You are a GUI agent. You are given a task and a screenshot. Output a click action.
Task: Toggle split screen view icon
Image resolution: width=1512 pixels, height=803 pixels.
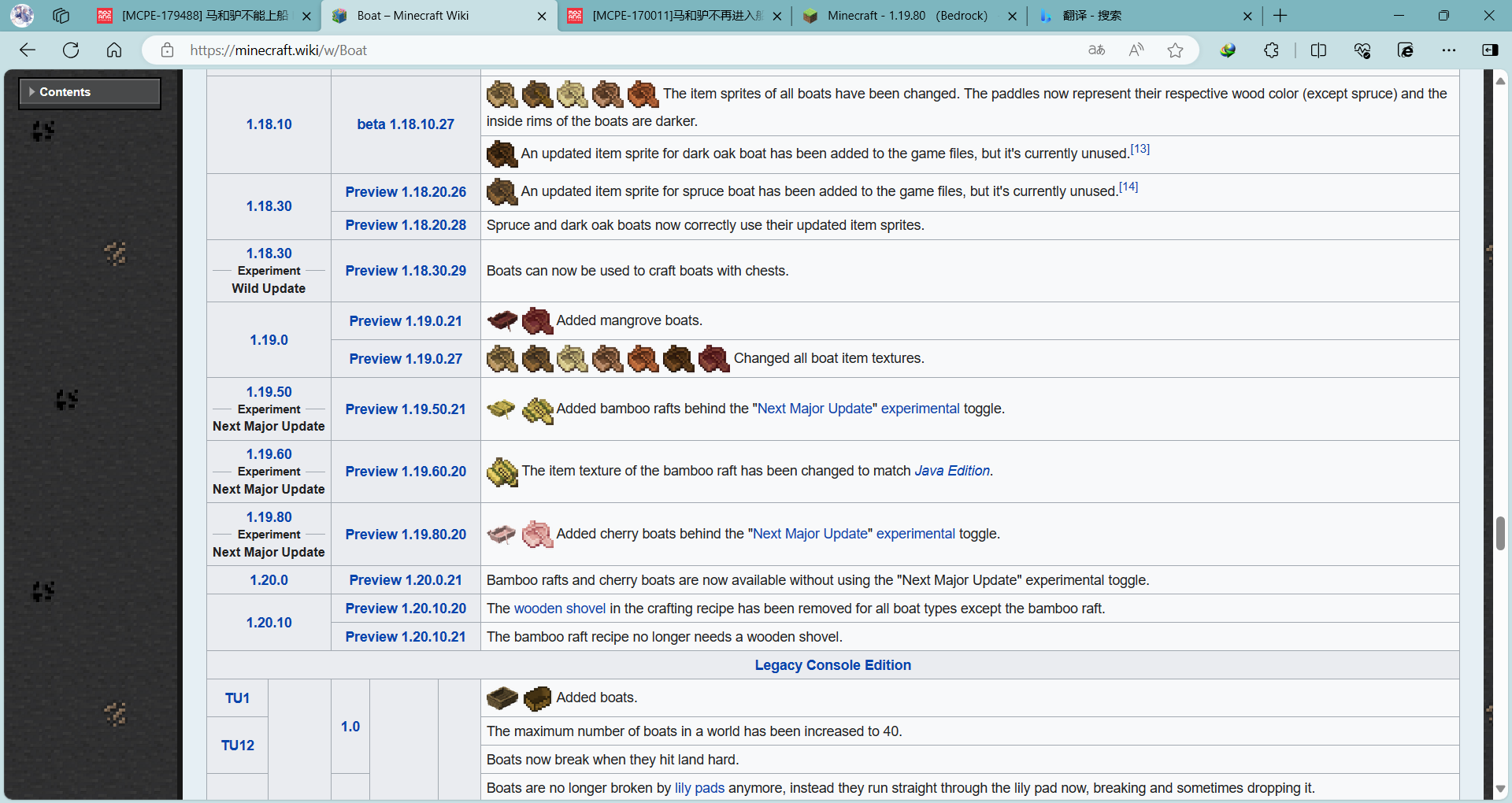(1318, 50)
